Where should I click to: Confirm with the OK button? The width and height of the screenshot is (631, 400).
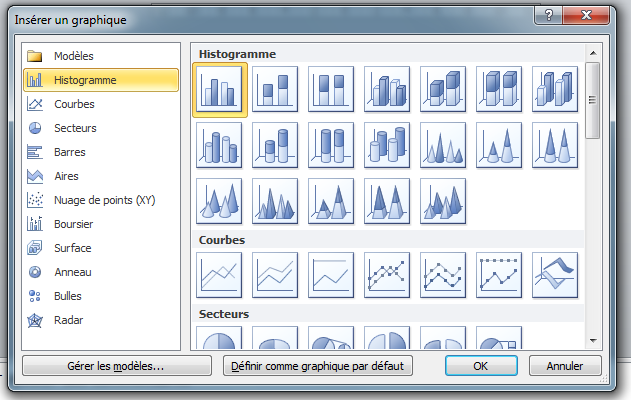coord(481,366)
